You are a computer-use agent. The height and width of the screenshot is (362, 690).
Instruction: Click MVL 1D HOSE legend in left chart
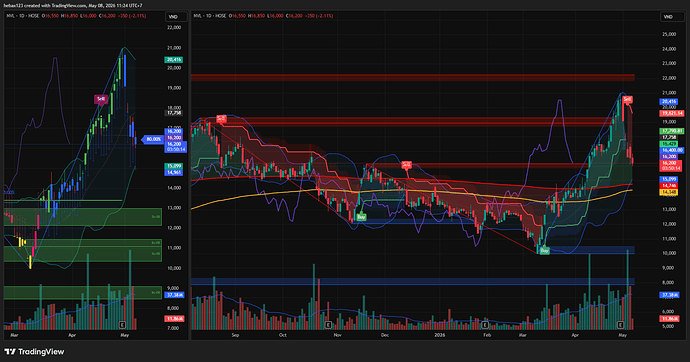click(x=22, y=16)
